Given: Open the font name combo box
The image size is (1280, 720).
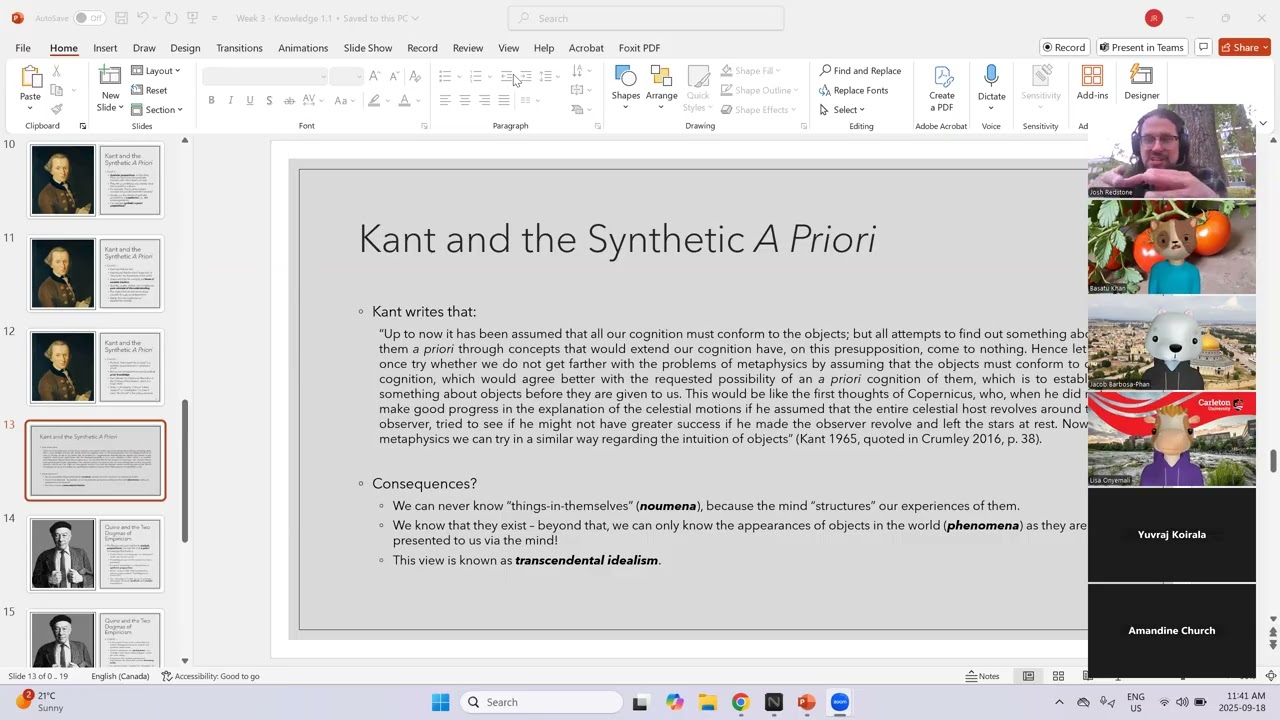Looking at the screenshot, I should tap(265, 76).
